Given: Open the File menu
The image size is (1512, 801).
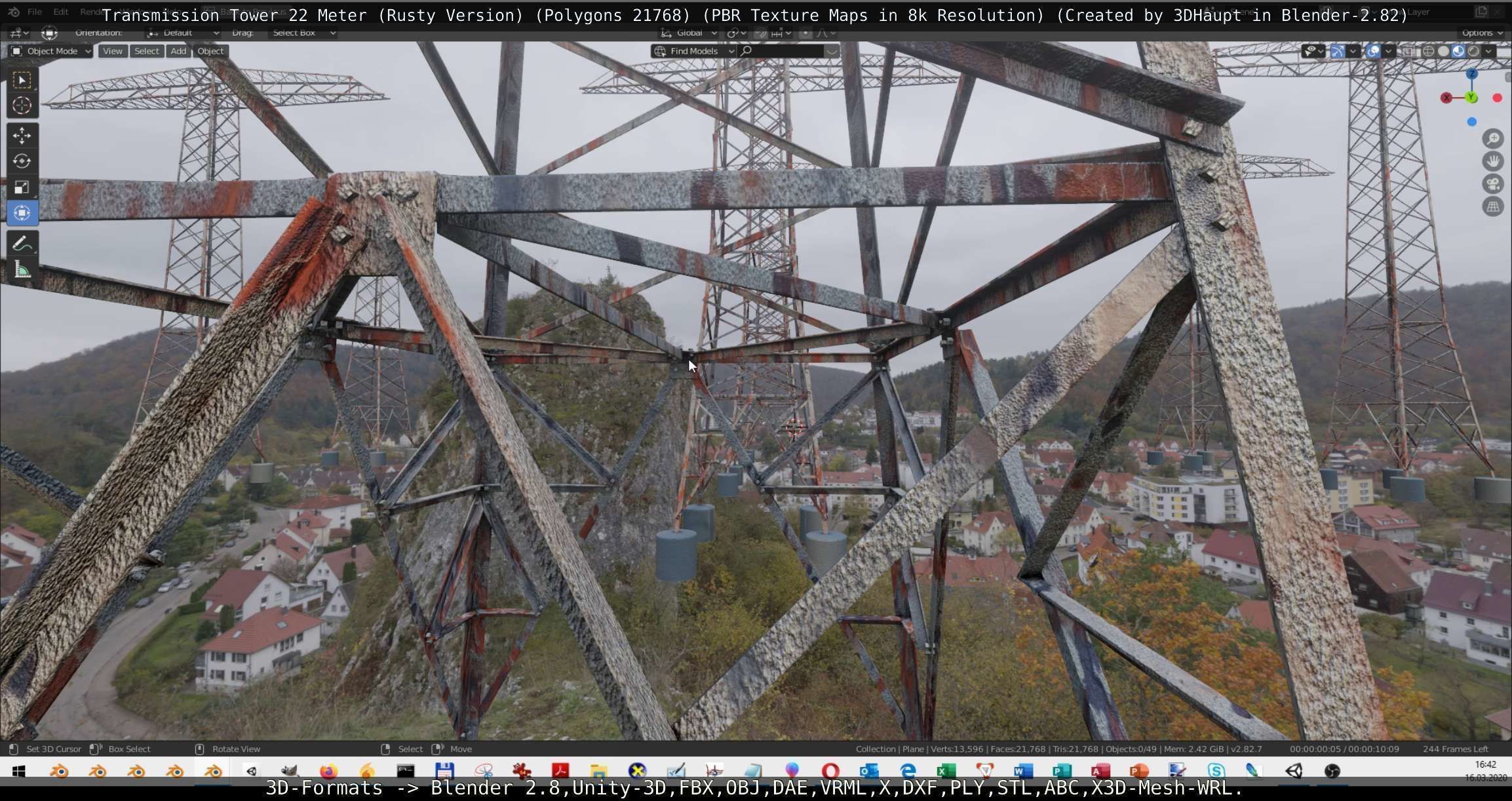Looking at the screenshot, I should 34,12.
